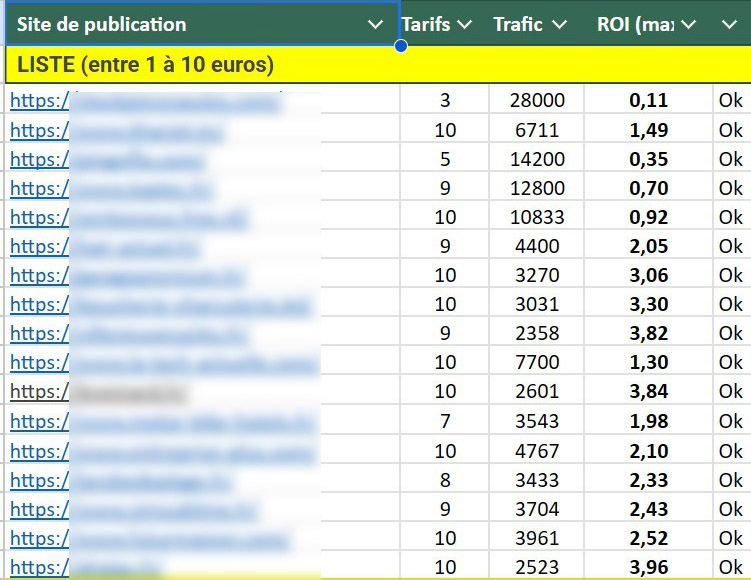751x580 pixels.
Task: Select the Trafic cell 2358
Action: tap(537, 333)
